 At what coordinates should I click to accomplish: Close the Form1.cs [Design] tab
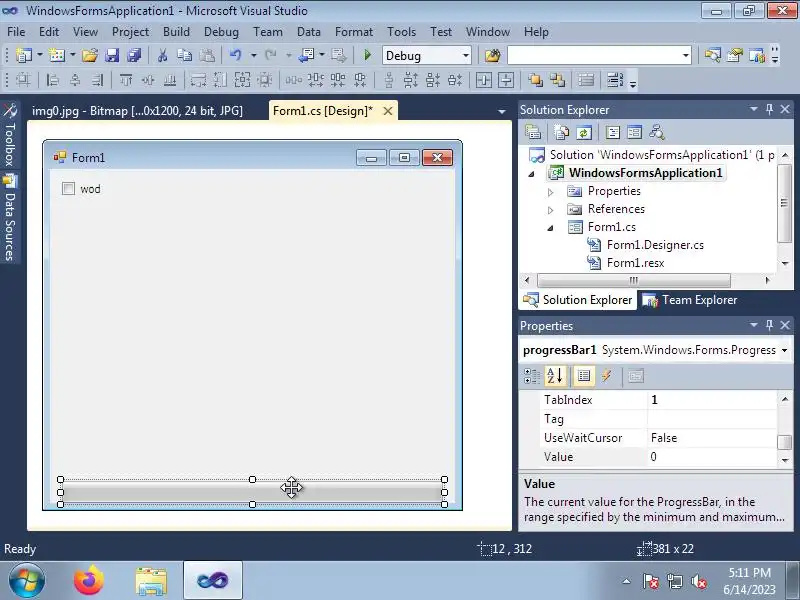(x=388, y=111)
